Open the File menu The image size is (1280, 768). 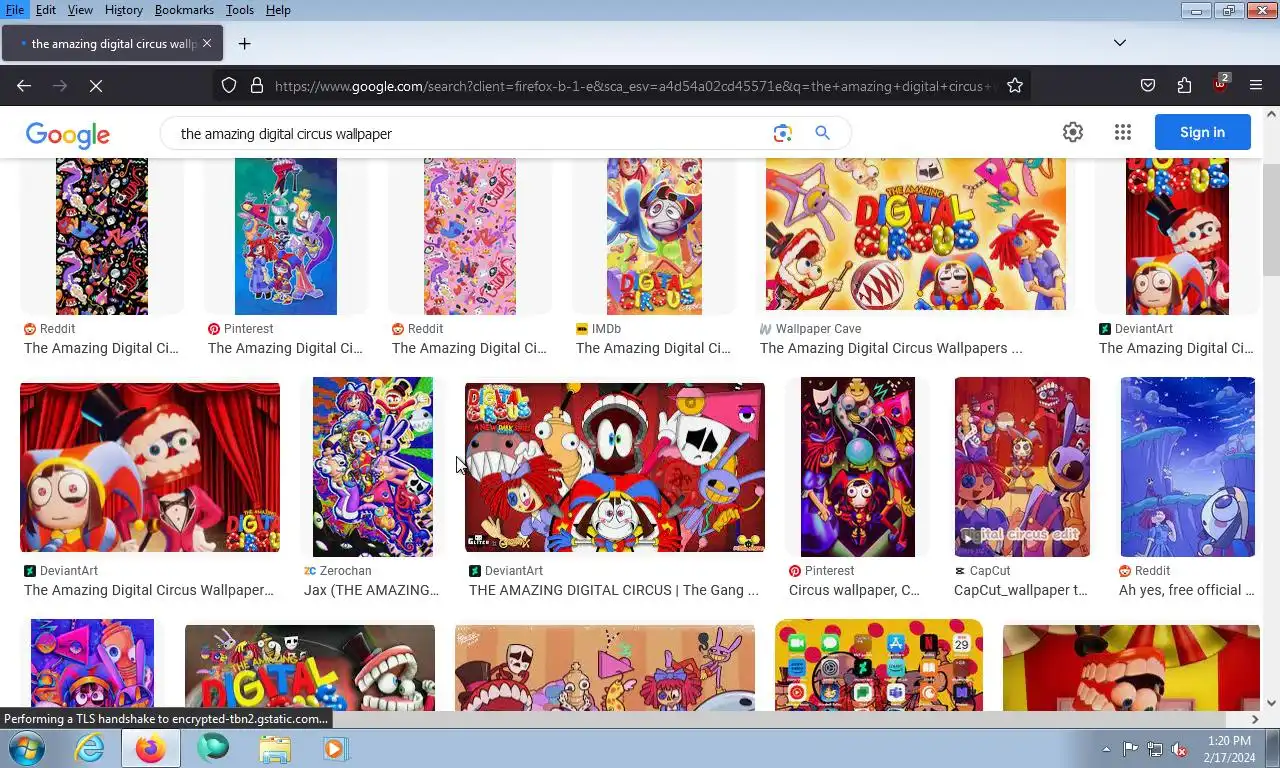tap(15, 10)
